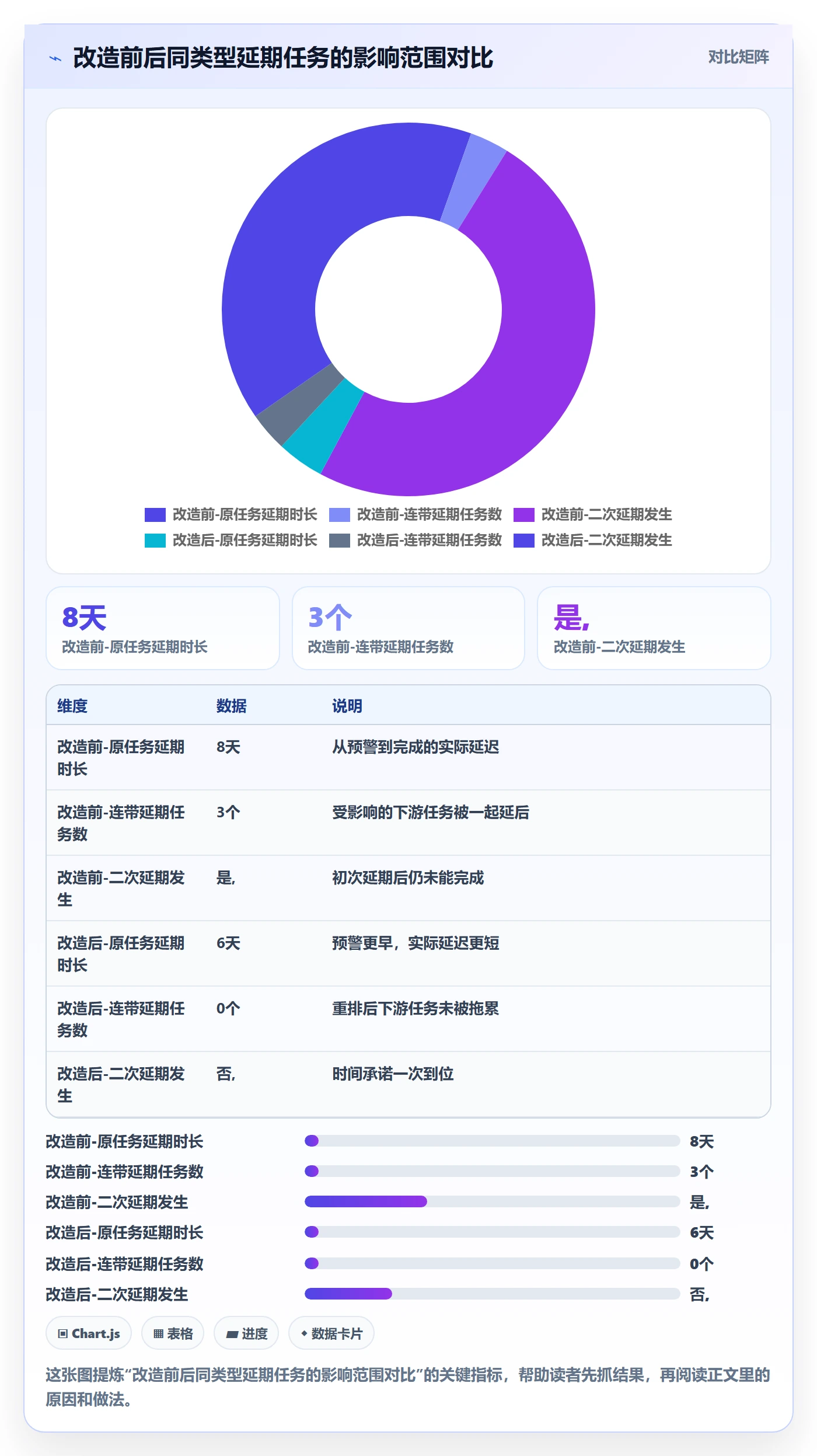Click progress bar for 改造前-二次延期发生
The height and width of the screenshot is (1456, 817).
(x=493, y=1201)
